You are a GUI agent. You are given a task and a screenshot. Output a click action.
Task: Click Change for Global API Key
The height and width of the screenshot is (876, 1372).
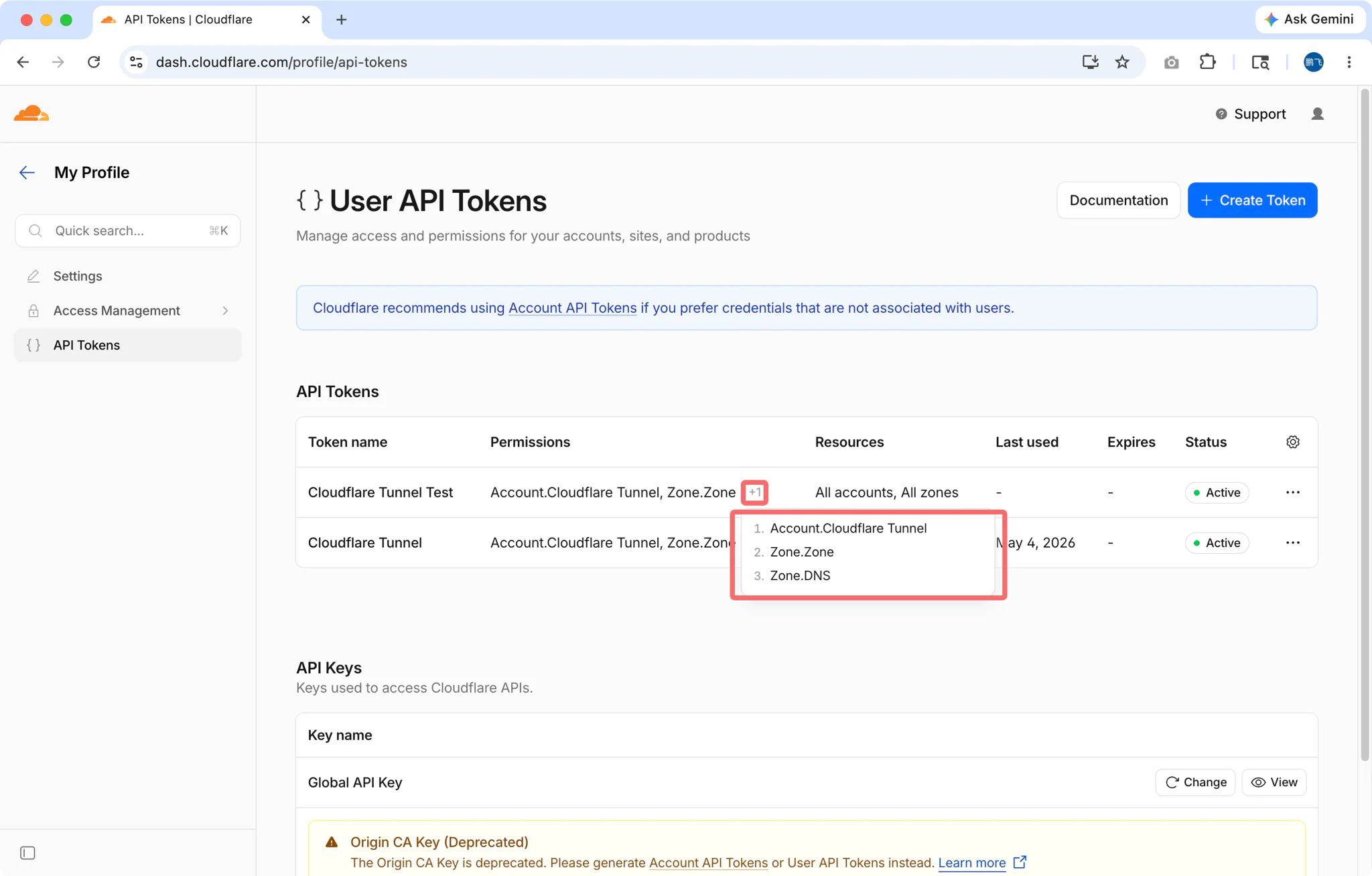[1195, 782]
